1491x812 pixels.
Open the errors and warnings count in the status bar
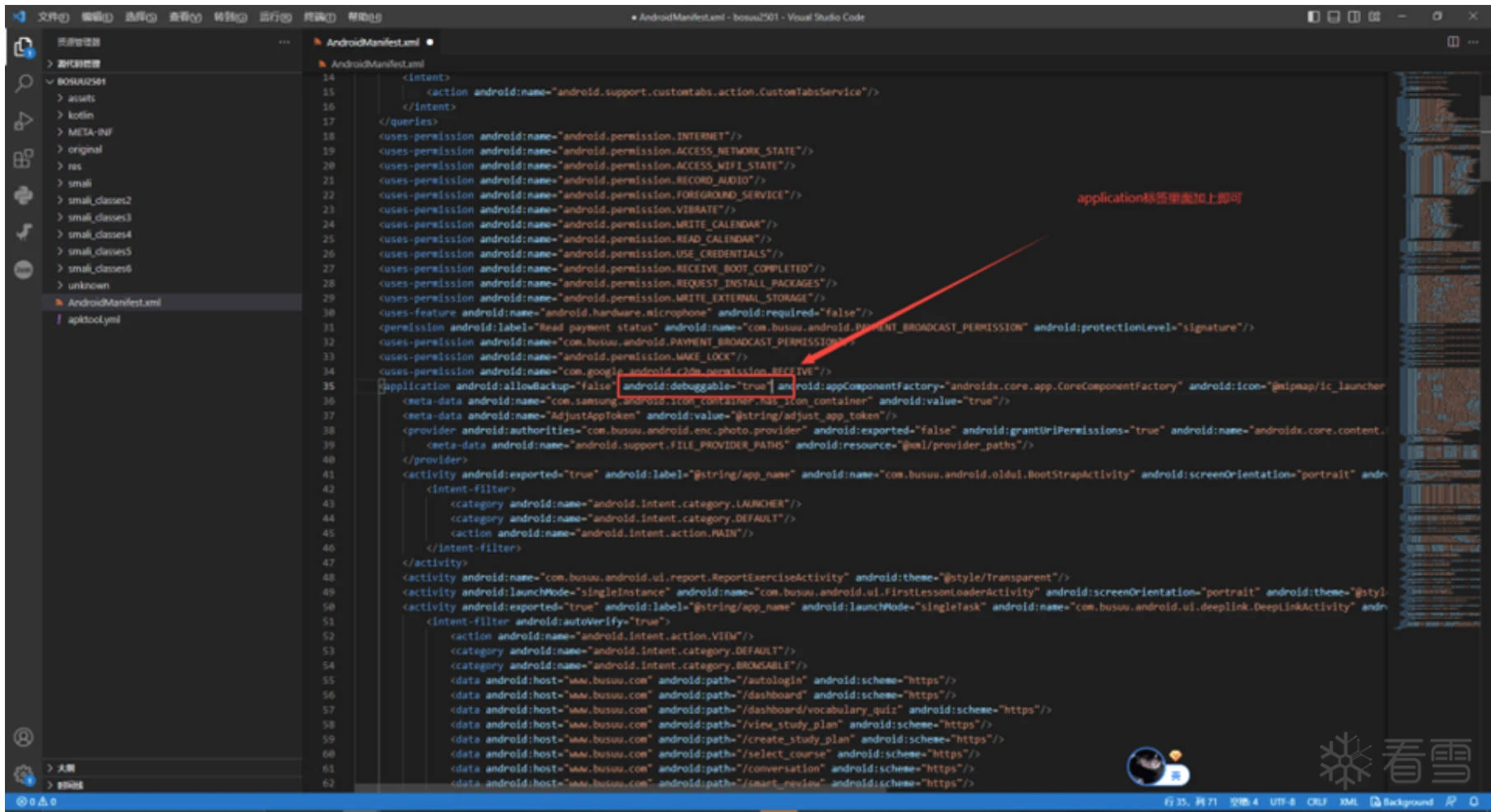pos(36,801)
